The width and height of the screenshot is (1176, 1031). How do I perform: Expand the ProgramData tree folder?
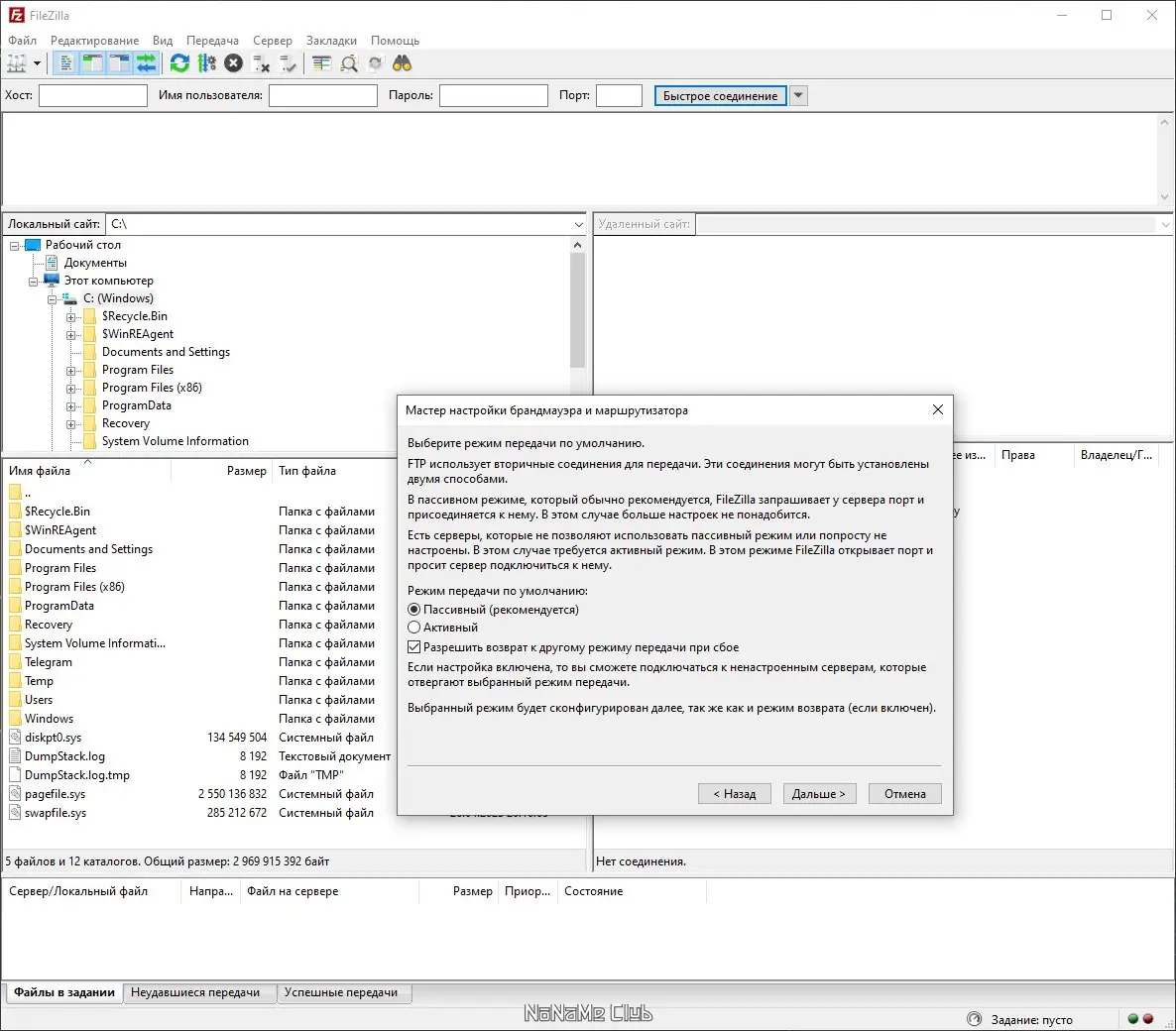point(71,406)
